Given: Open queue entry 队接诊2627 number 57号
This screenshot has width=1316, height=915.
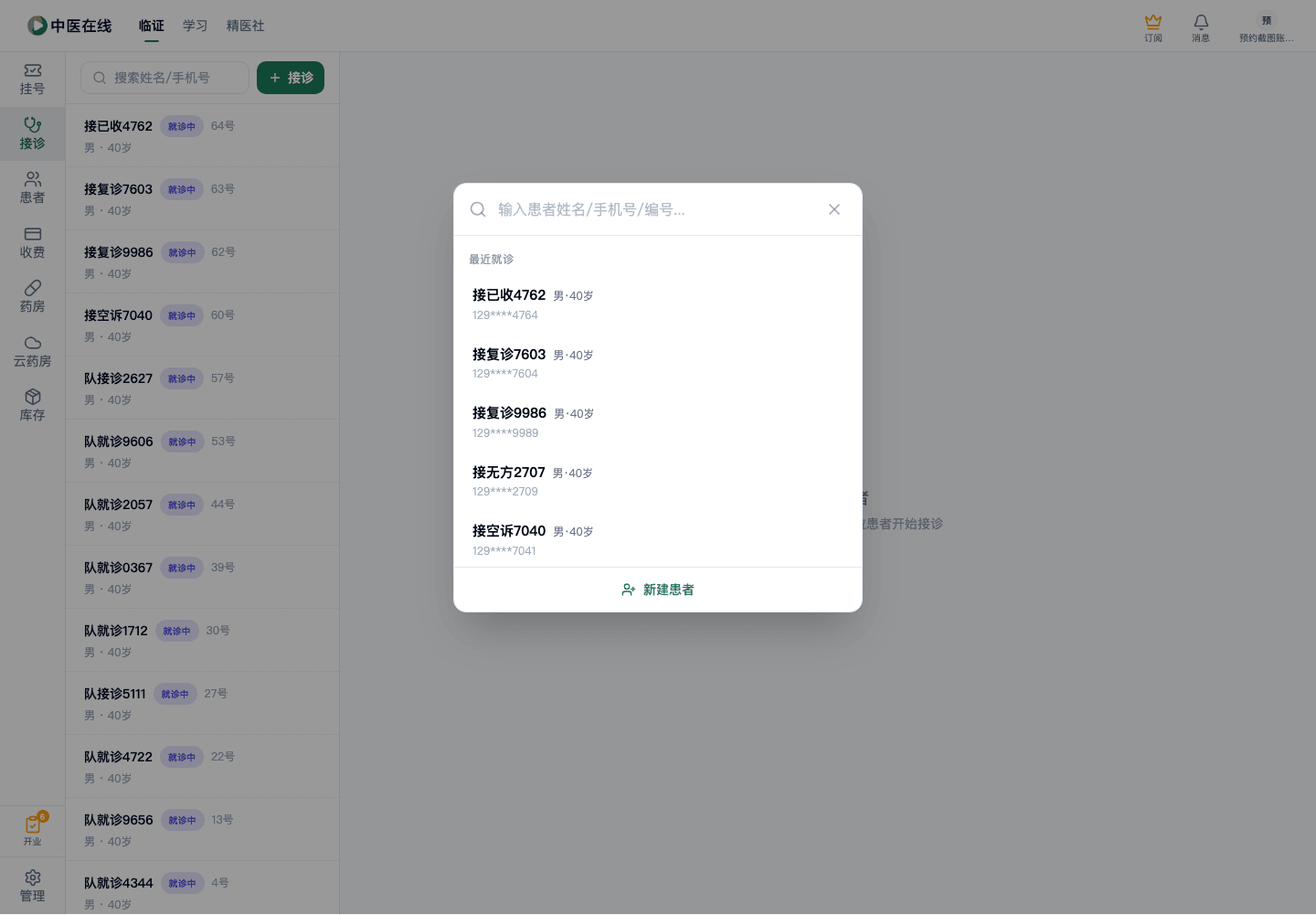Looking at the screenshot, I should click(202, 388).
